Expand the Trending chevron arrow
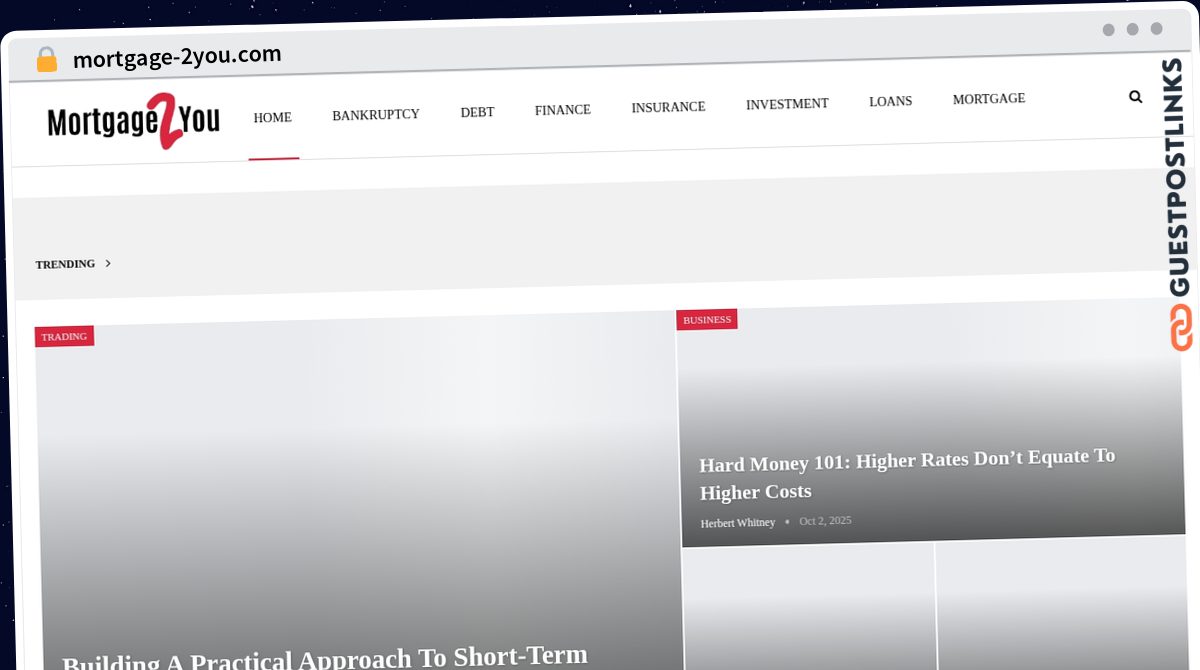This screenshot has width=1200, height=670. [x=108, y=263]
